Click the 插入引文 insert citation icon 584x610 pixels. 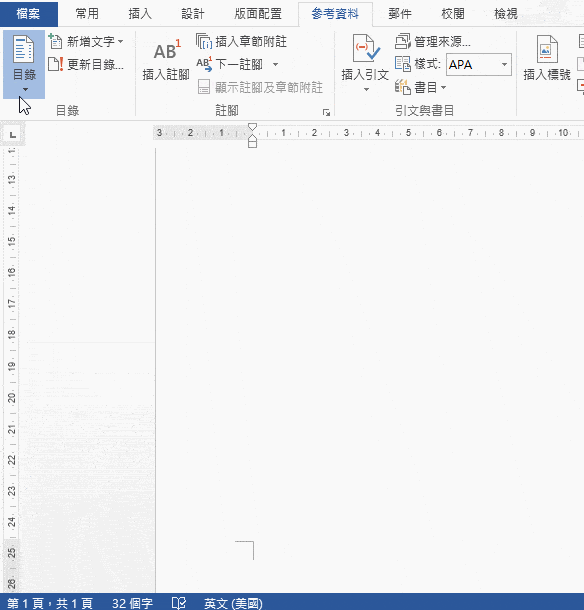[366, 48]
